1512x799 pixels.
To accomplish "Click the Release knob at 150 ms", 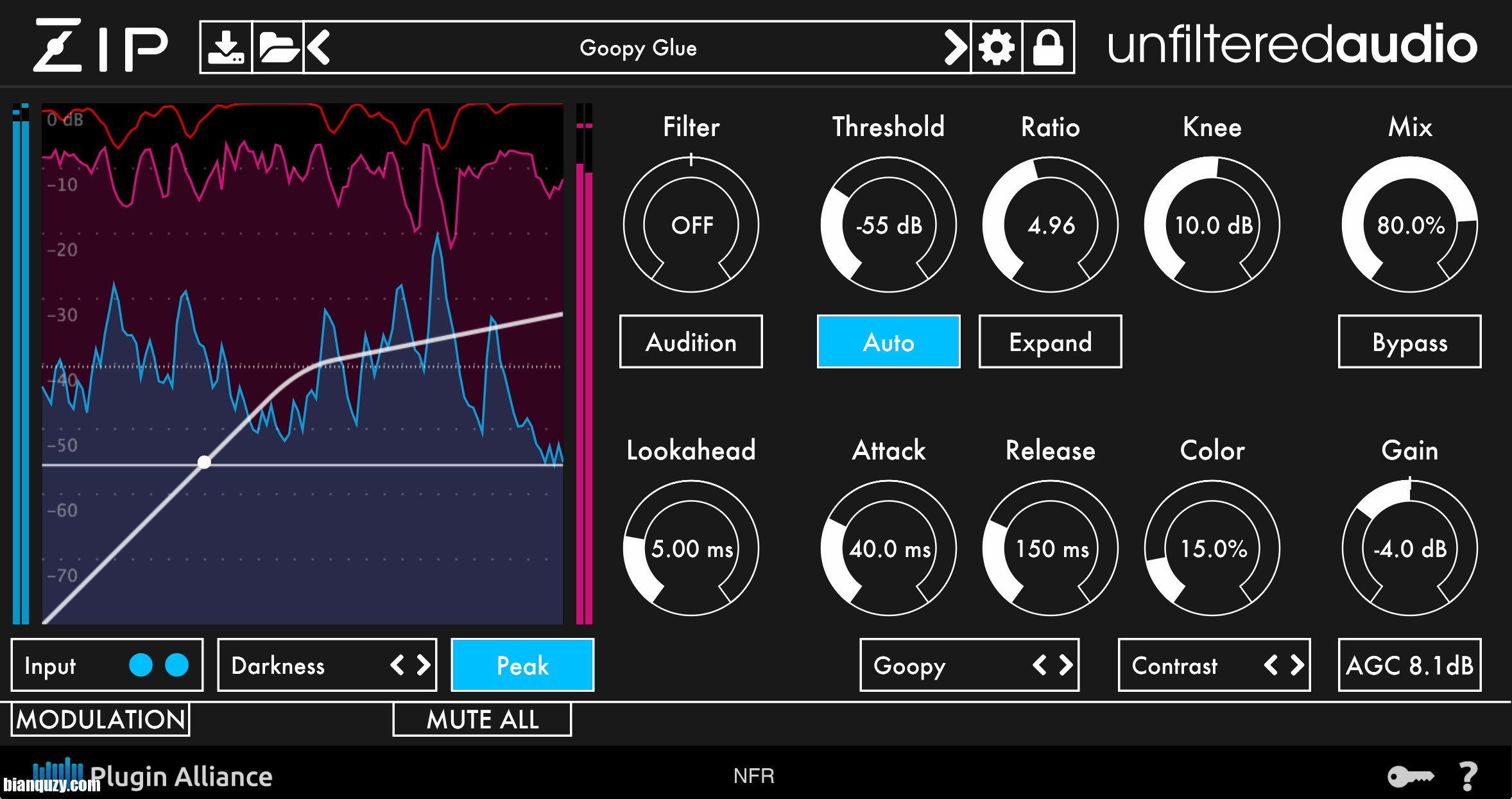I will click(1051, 548).
